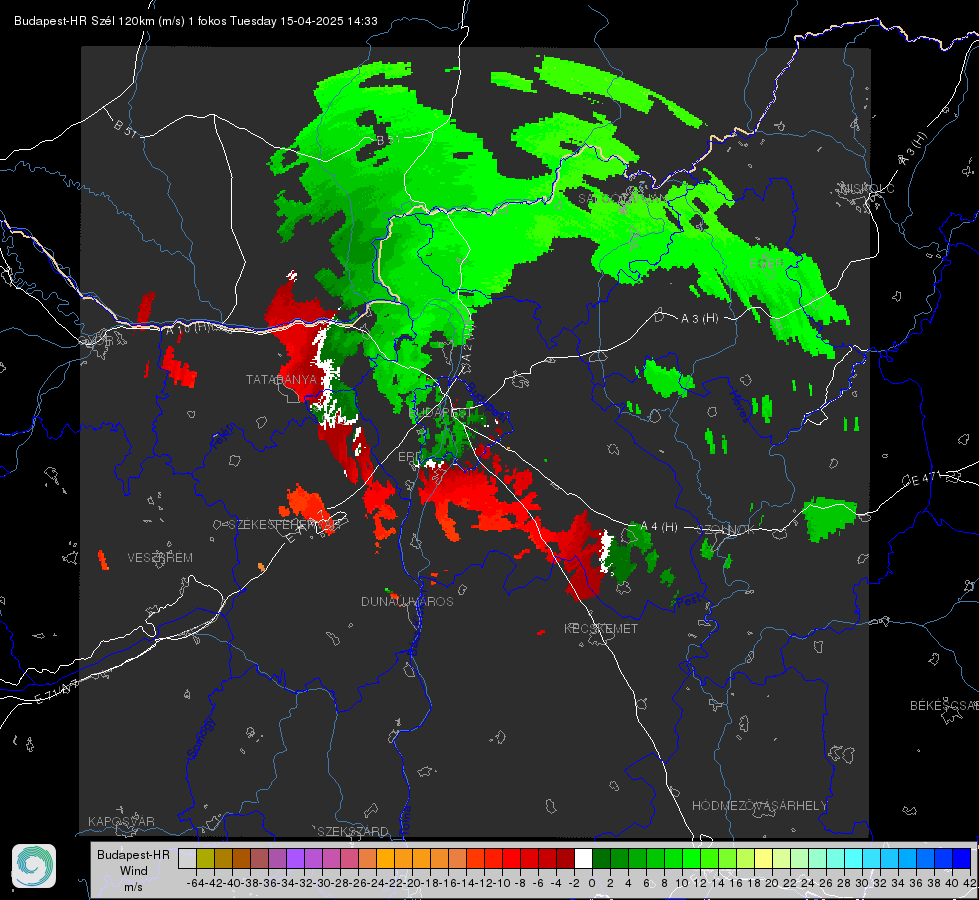Click the swirl weather service logo
The height and width of the screenshot is (900, 979).
click(34, 866)
